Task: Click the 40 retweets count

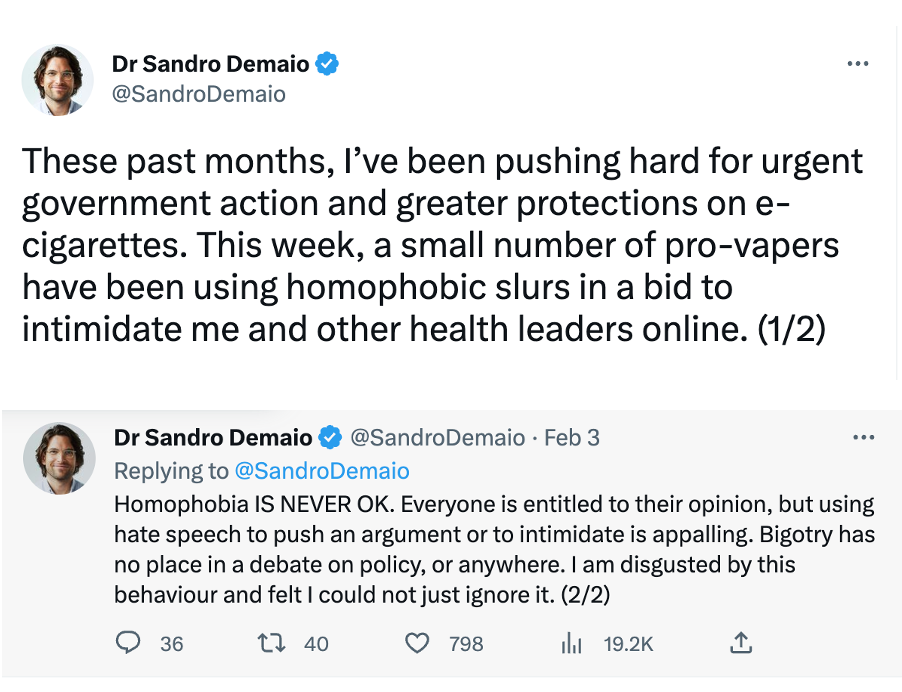Action: click(316, 644)
